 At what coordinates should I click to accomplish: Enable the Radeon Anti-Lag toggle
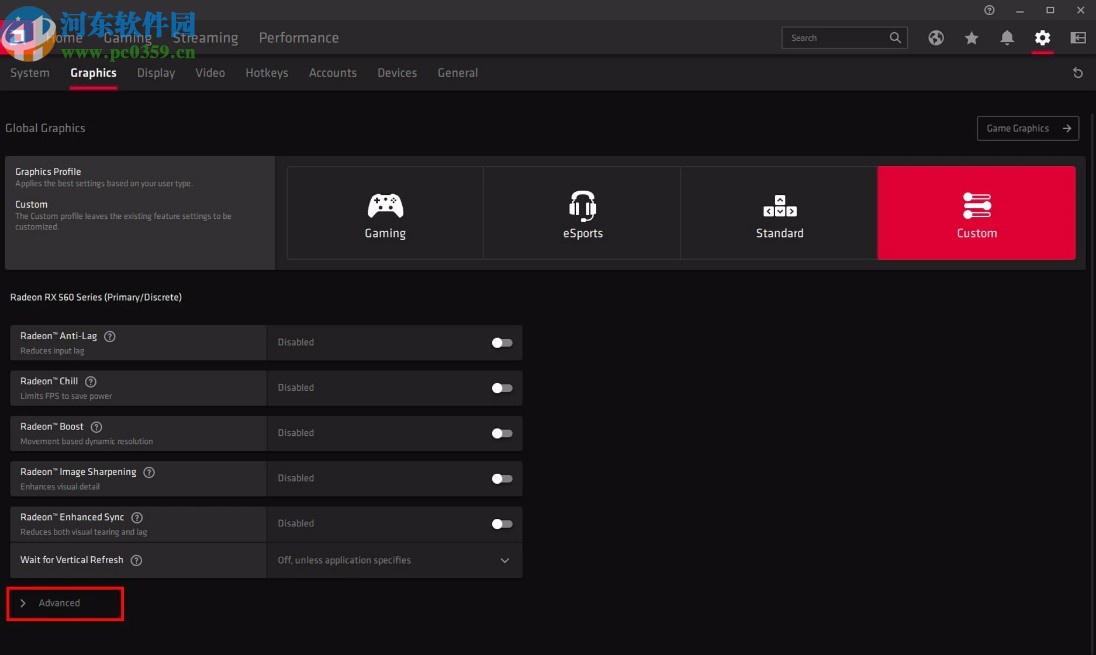(x=501, y=342)
